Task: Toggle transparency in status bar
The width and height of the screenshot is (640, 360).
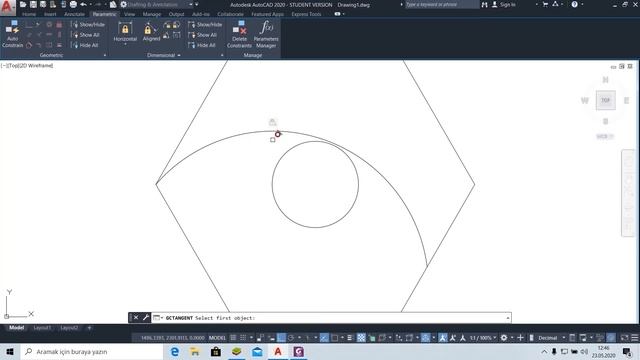Action: tap(361, 338)
